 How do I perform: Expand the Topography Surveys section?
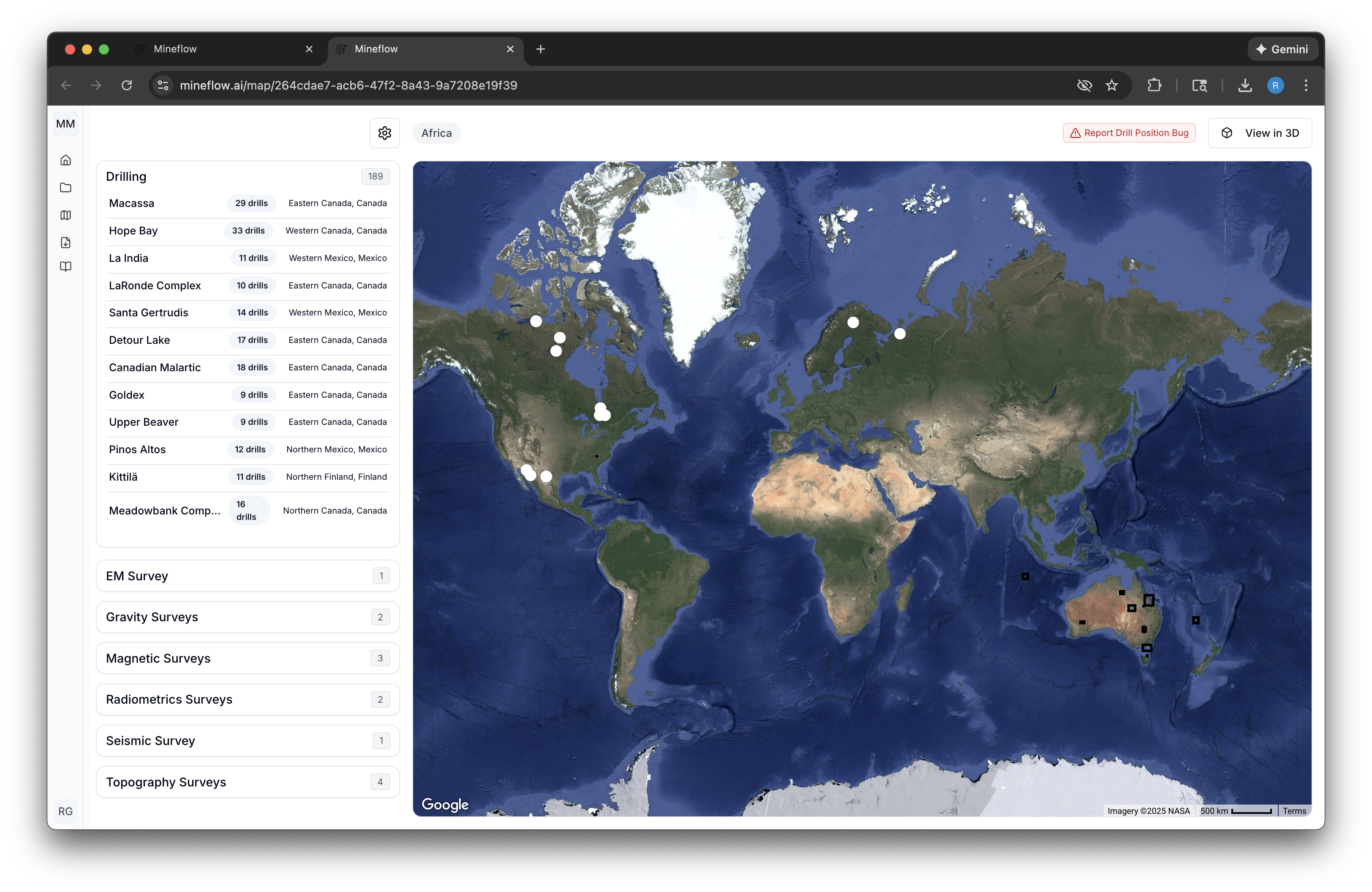pyautogui.click(x=247, y=782)
